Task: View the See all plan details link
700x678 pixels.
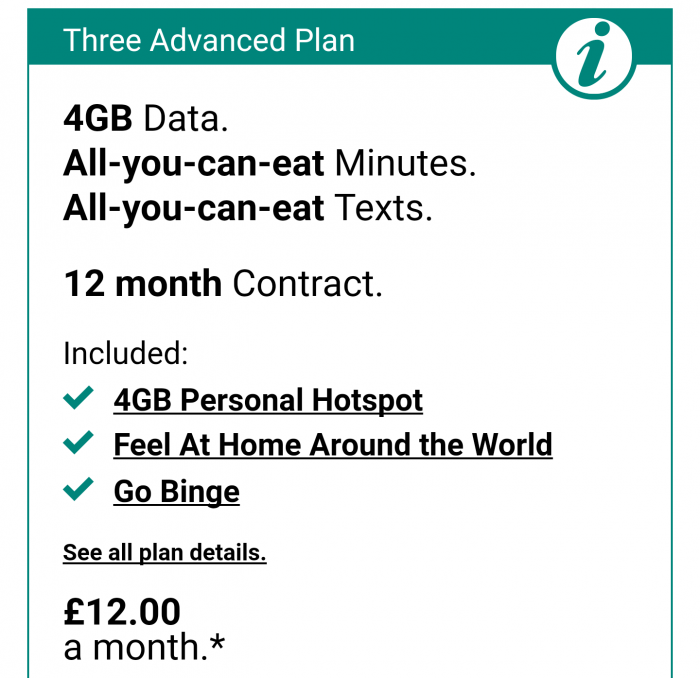Action: (x=164, y=553)
